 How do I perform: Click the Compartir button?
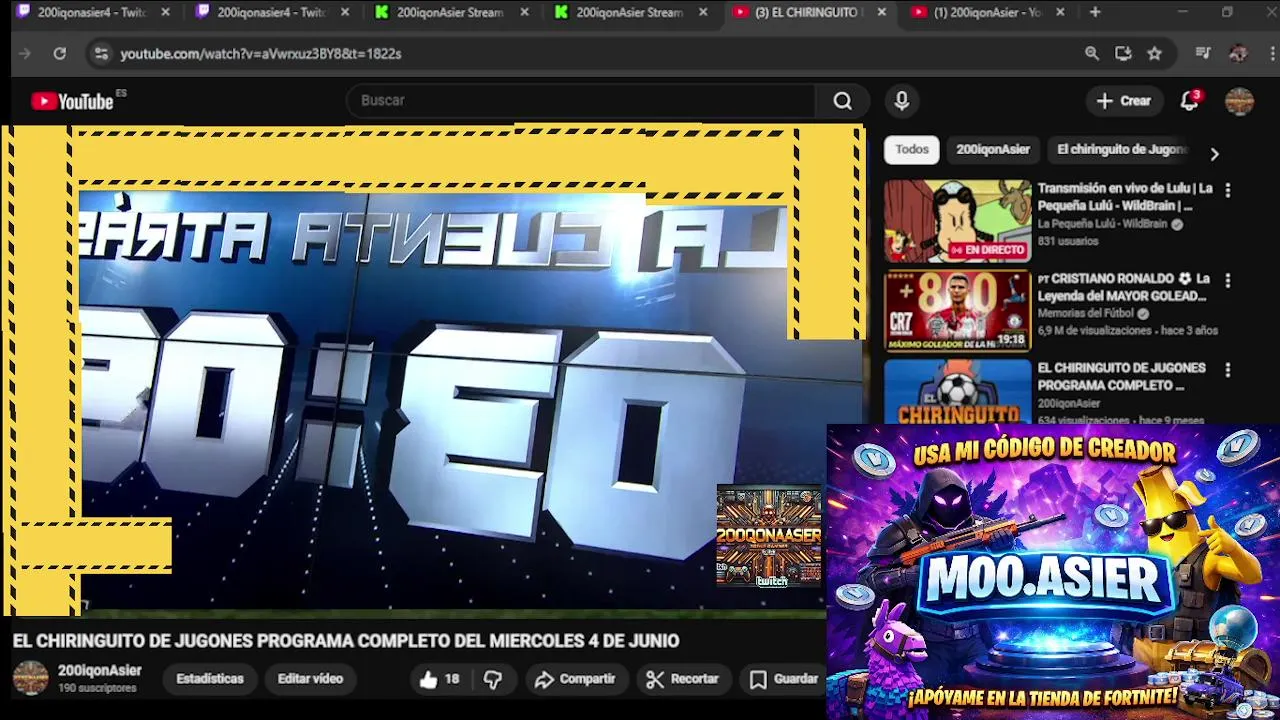pos(575,679)
